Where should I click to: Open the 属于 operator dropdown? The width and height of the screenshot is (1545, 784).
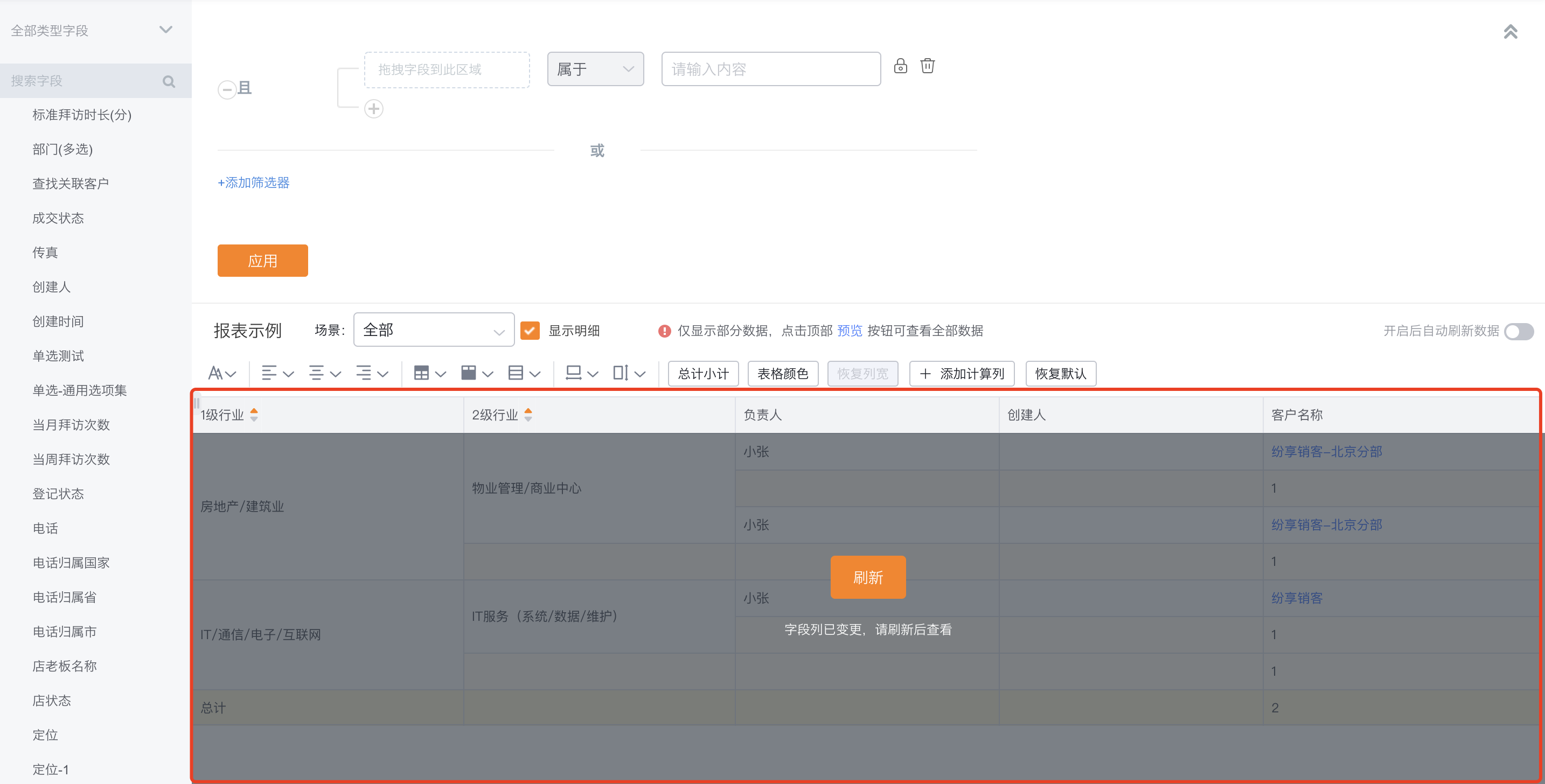pos(596,69)
